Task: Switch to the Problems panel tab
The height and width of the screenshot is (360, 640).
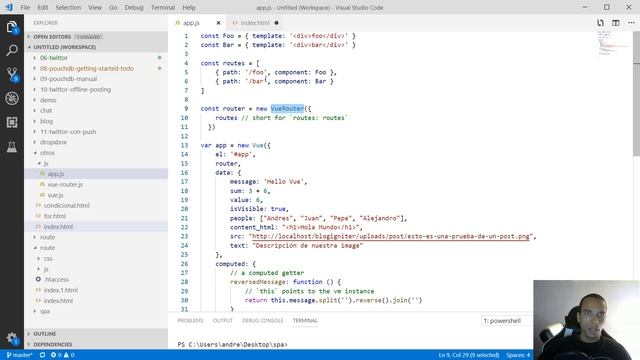Action: pos(190,321)
